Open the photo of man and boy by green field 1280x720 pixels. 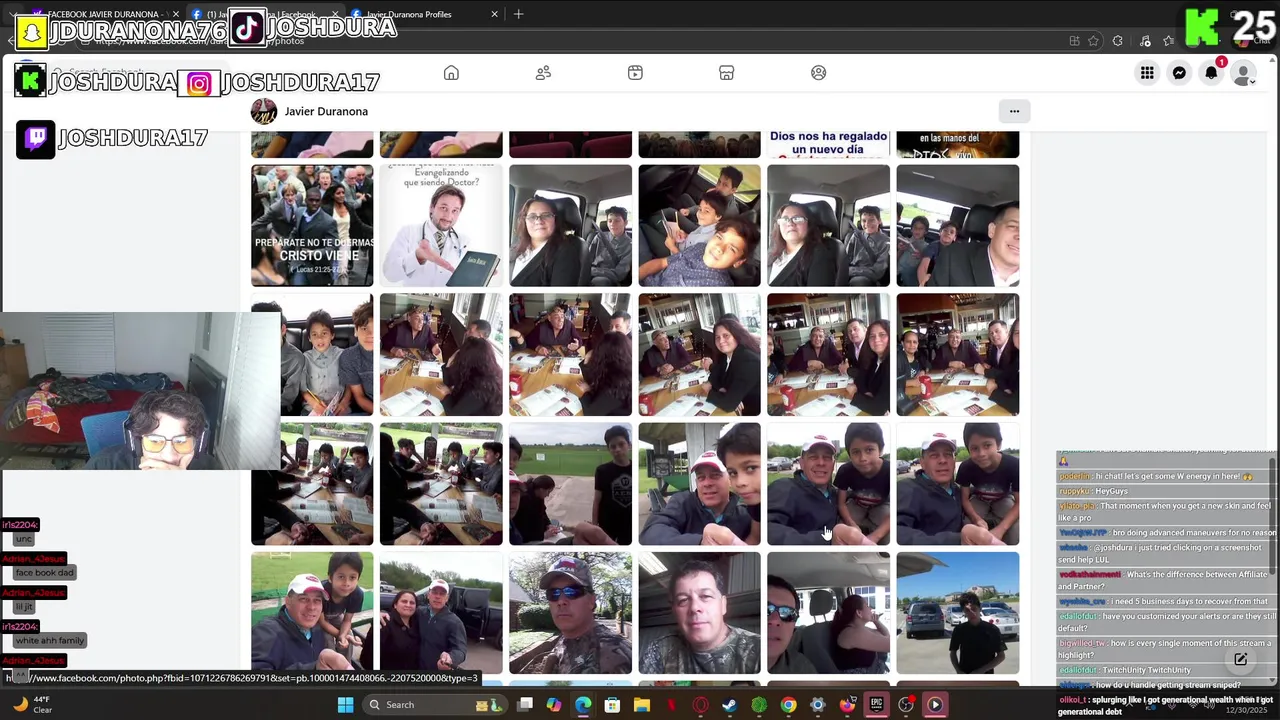[312, 613]
